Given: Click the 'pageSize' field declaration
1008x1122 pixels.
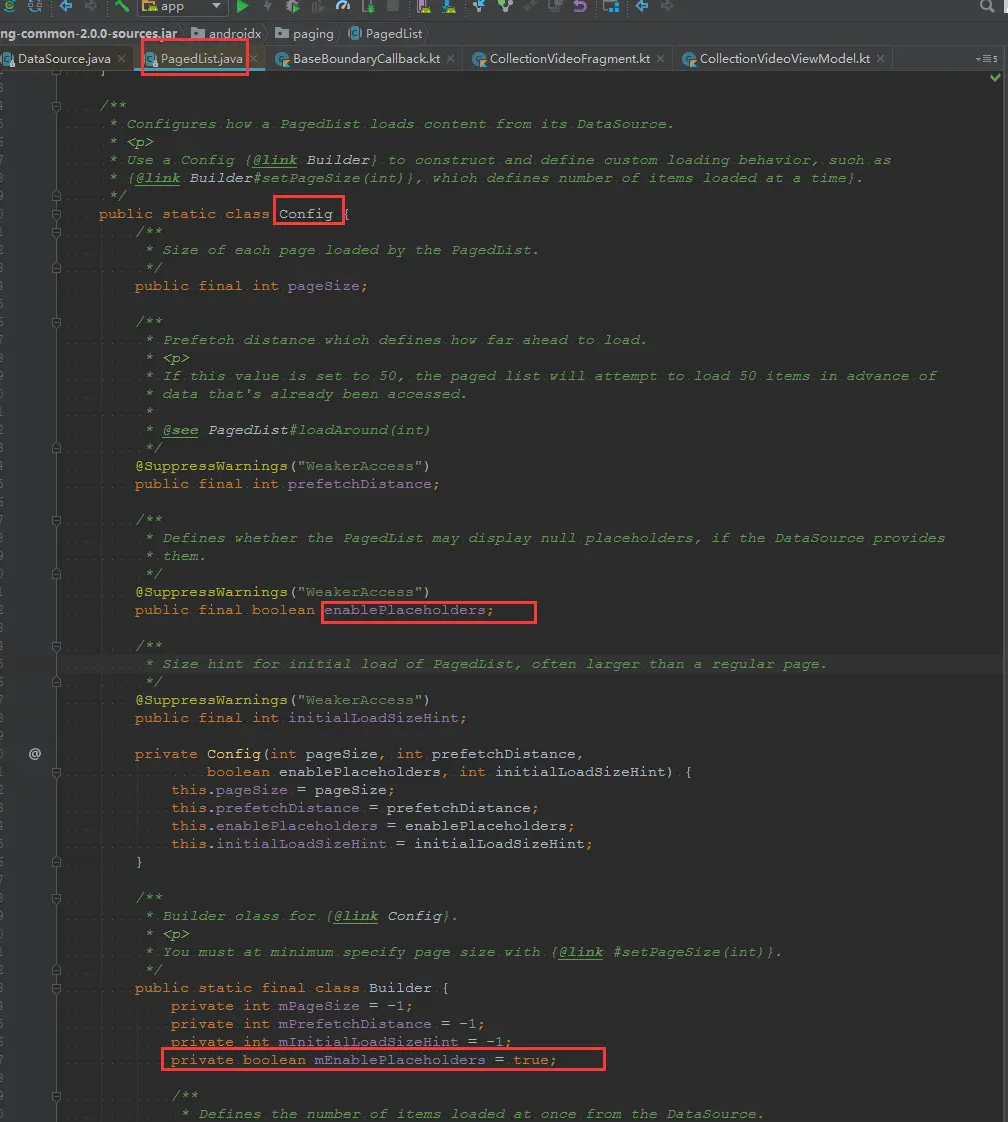Looking at the screenshot, I should point(326,286).
